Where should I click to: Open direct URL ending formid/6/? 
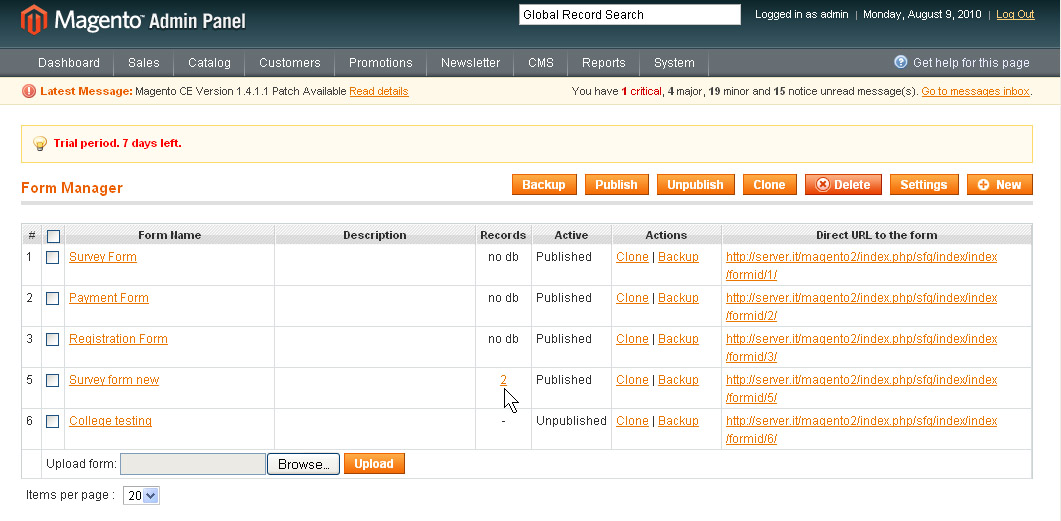tap(861, 430)
